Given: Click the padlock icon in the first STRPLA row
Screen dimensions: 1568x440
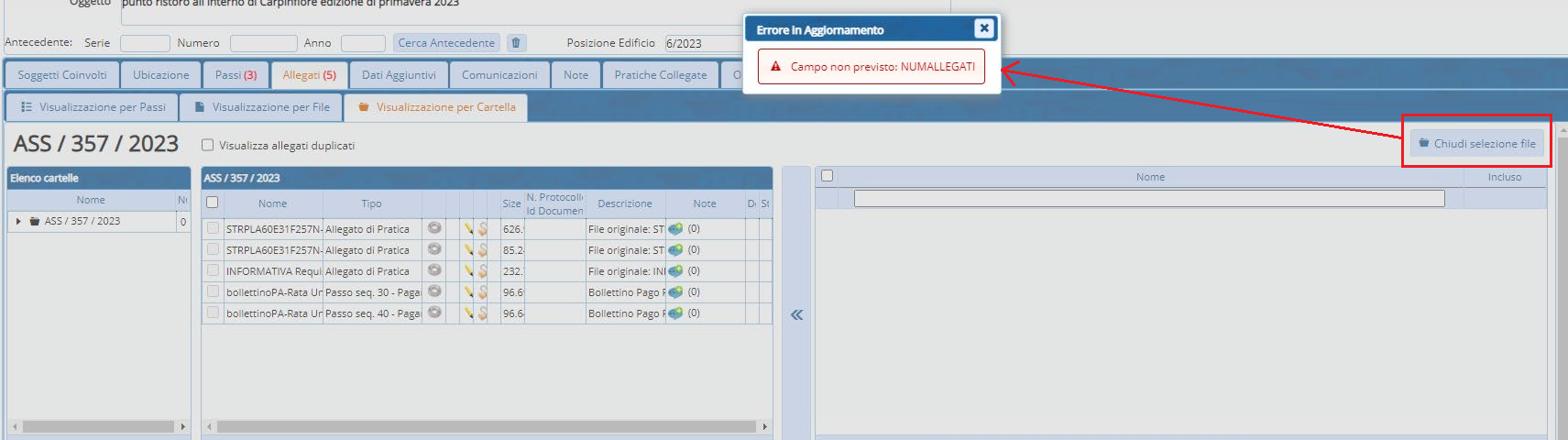Looking at the screenshot, I should click(x=482, y=229).
